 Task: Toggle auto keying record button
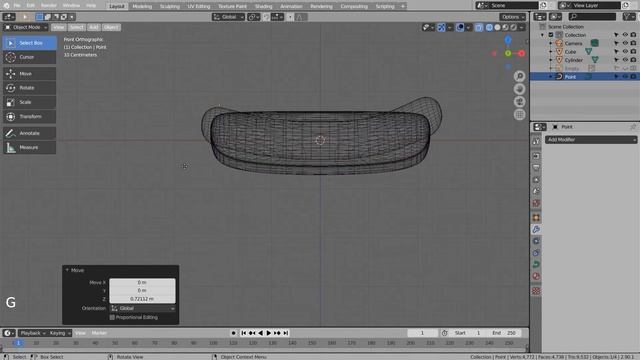point(233,333)
